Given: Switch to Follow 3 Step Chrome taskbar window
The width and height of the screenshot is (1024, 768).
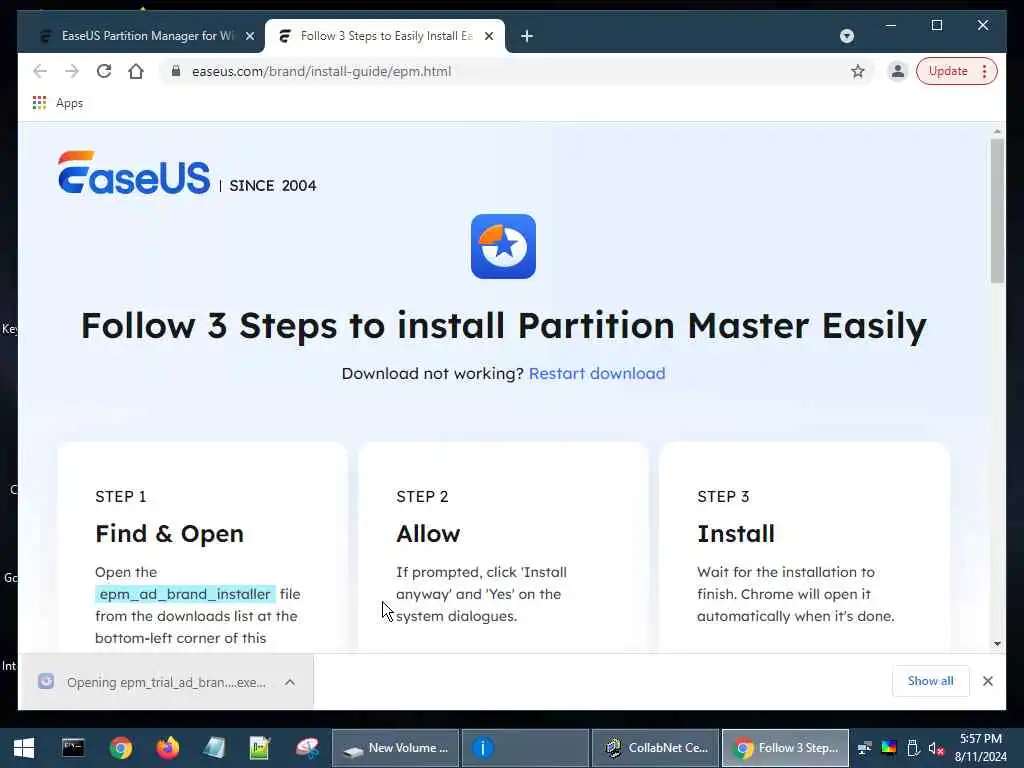Looking at the screenshot, I should (785, 748).
